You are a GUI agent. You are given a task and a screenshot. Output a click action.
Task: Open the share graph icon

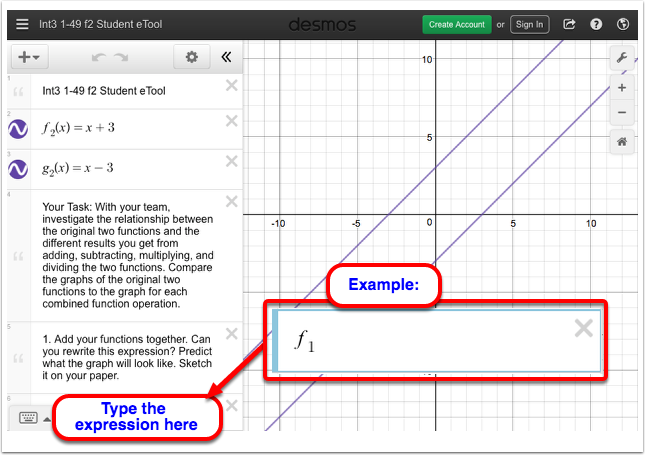[x=569, y=24]
